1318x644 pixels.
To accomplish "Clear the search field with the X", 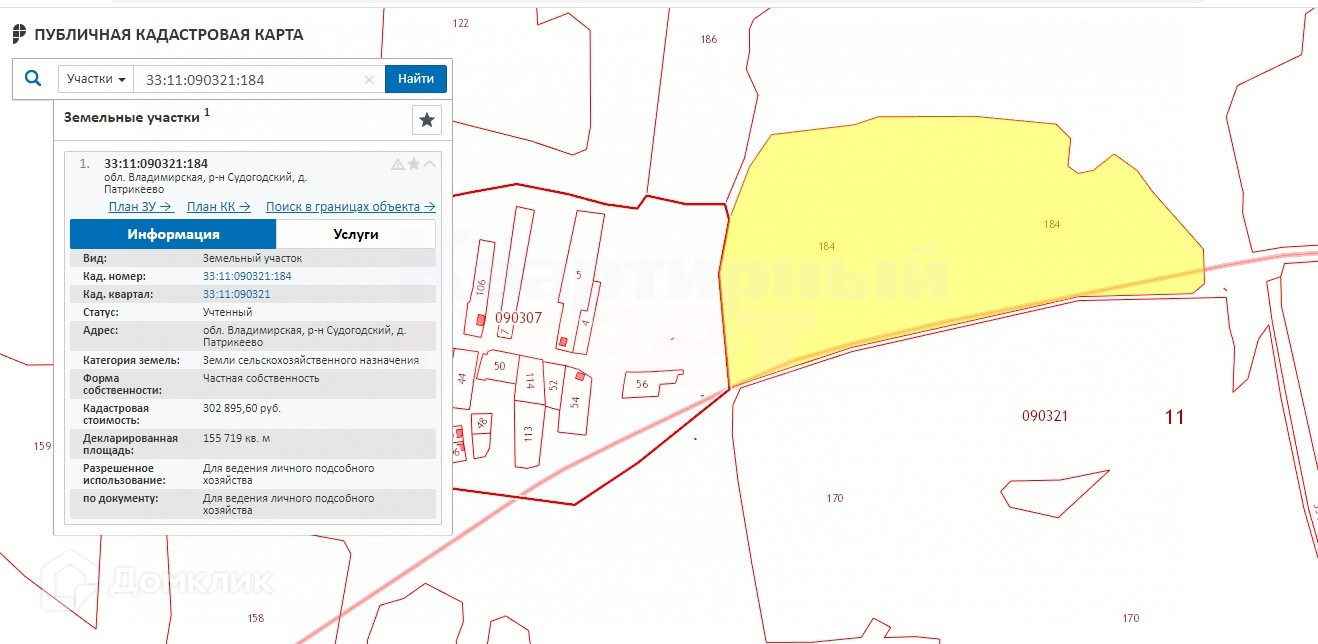I will tap(369, 79).
